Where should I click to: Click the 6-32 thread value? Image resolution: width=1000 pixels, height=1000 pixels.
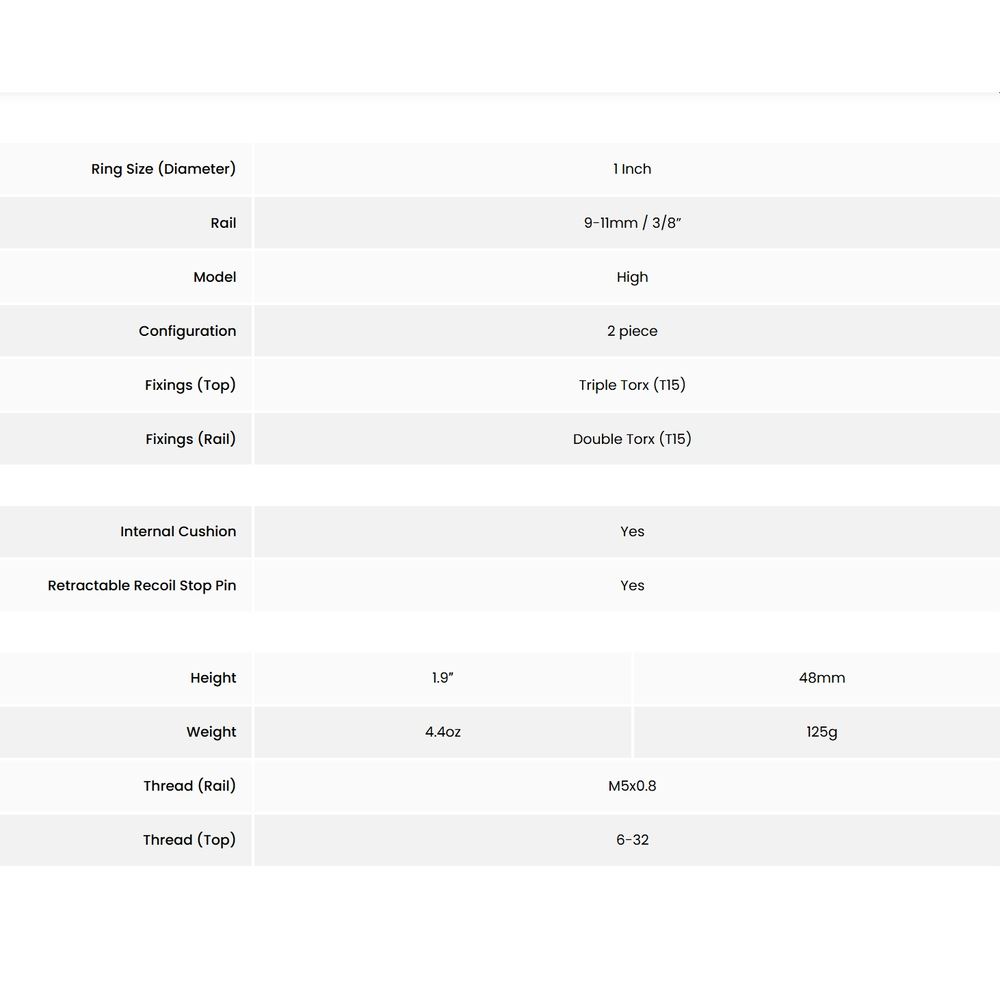[x=632, y=840]
